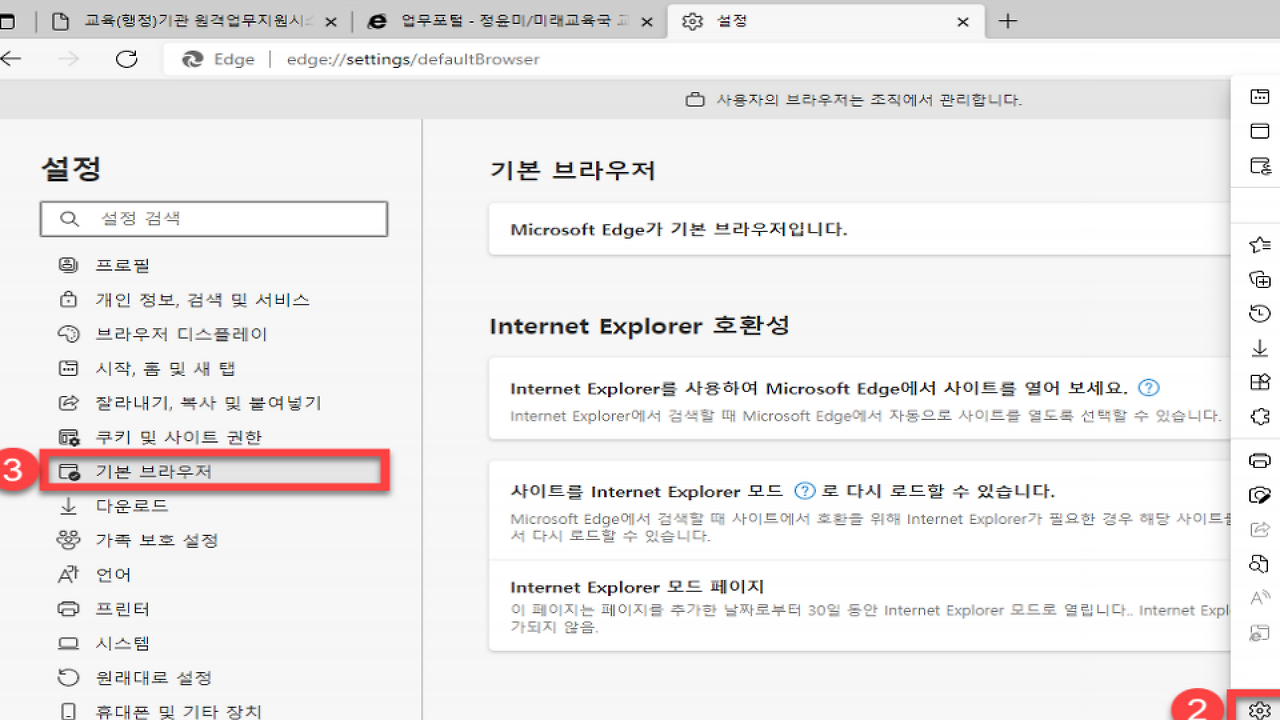Focus the 설정 검색 search box
1280x720 pixels.
(214, 218)
